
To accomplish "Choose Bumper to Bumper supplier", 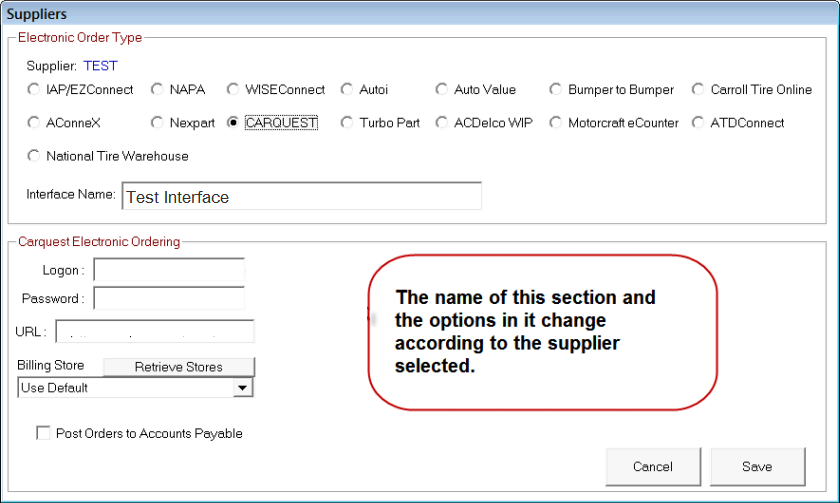I will click(x=556, y=90).
